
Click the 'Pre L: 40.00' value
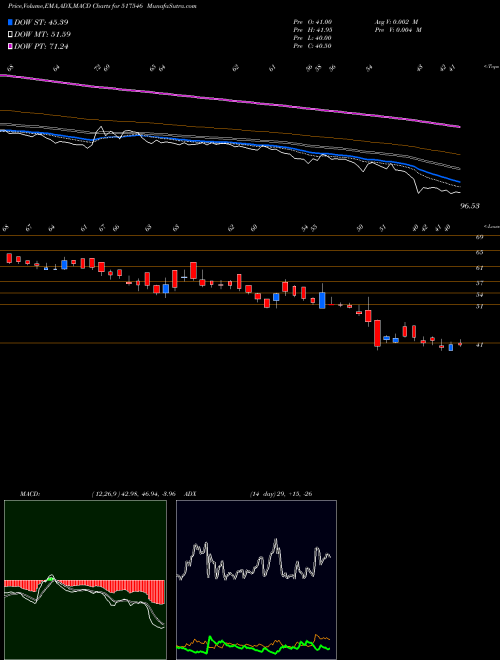point(312,38)
